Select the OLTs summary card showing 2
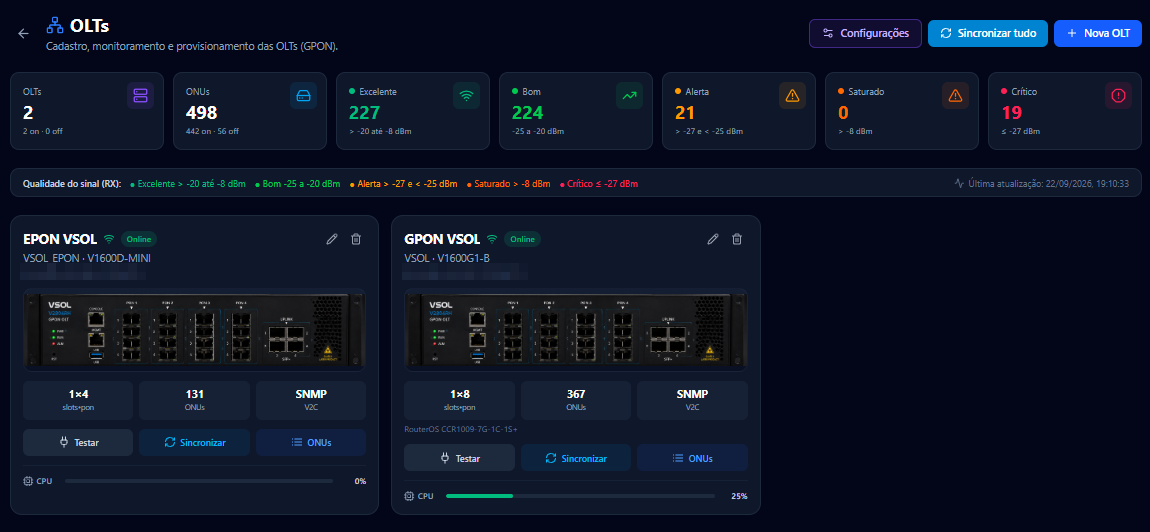Image resolution: width=1150 pixels, height=532 pixels. 87,111
